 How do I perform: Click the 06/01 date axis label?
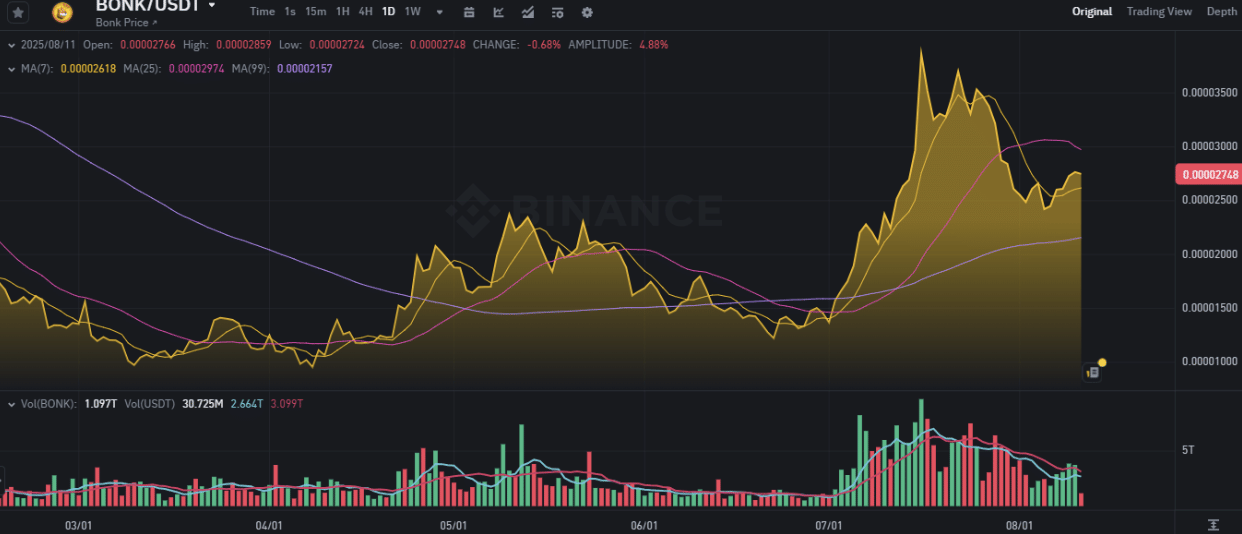coord(644,525)
